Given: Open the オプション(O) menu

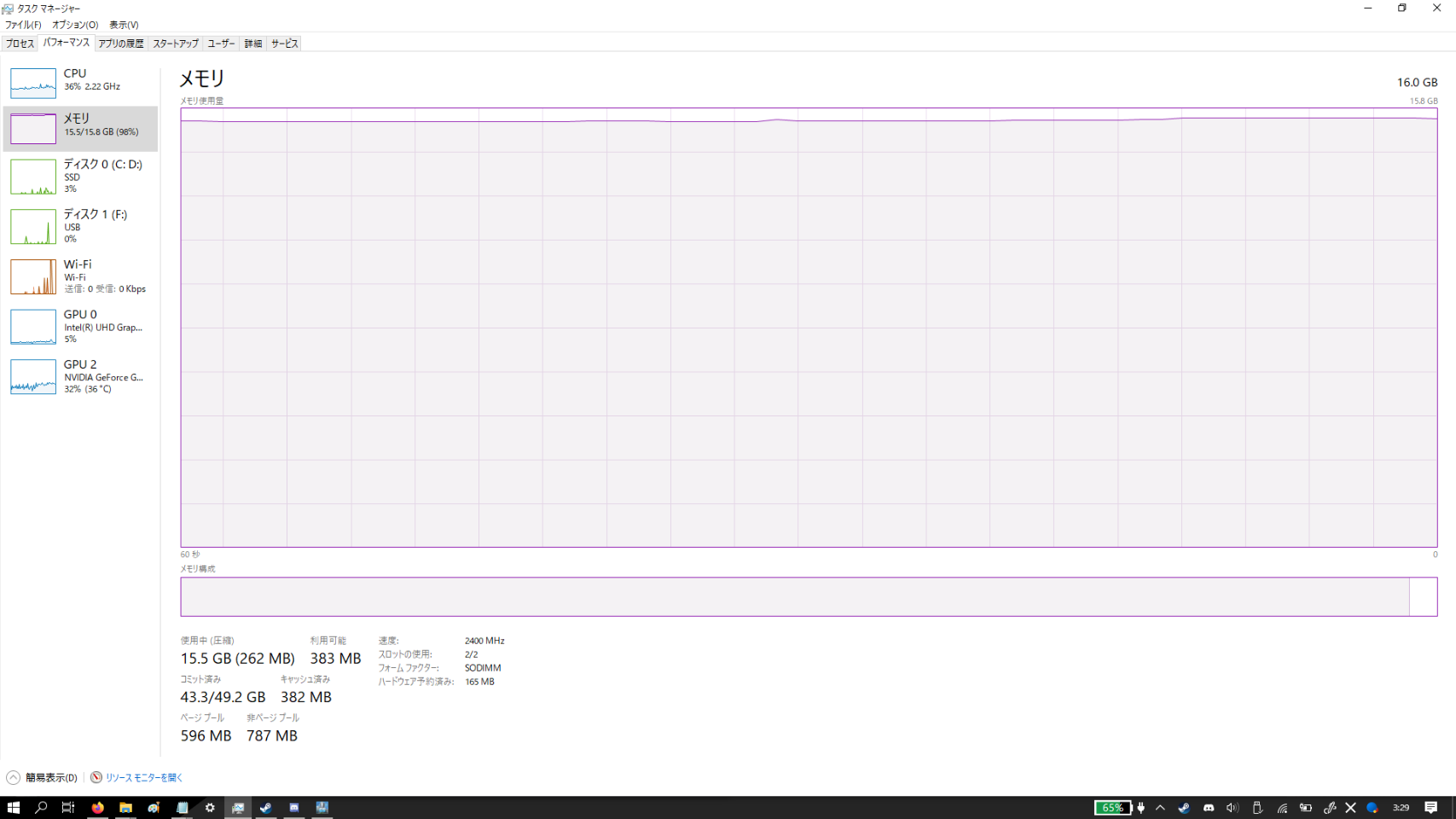Looking at the screenshot, I should point(75,25).
